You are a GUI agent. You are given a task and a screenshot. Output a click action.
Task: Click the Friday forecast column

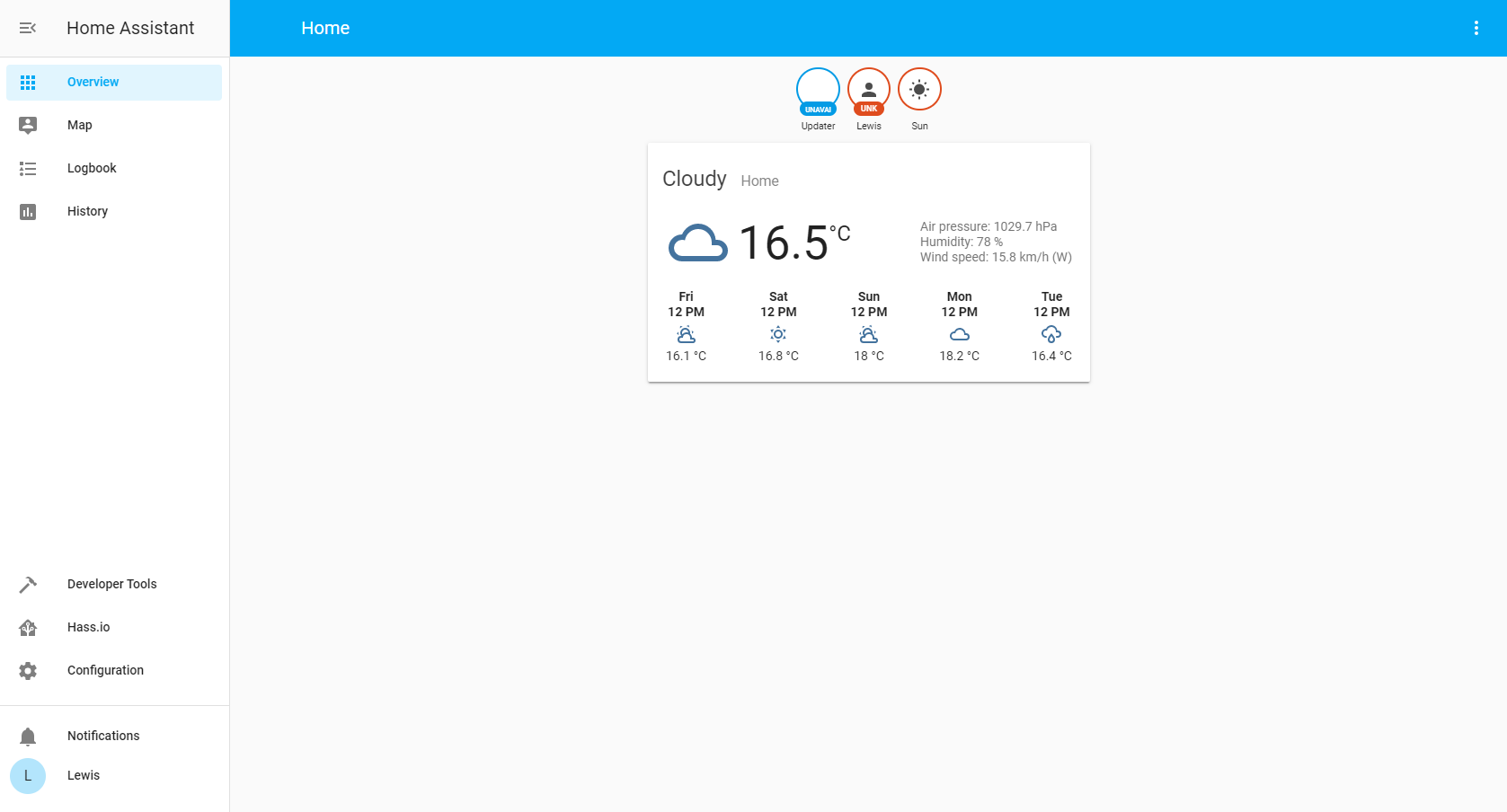(686, 325)
